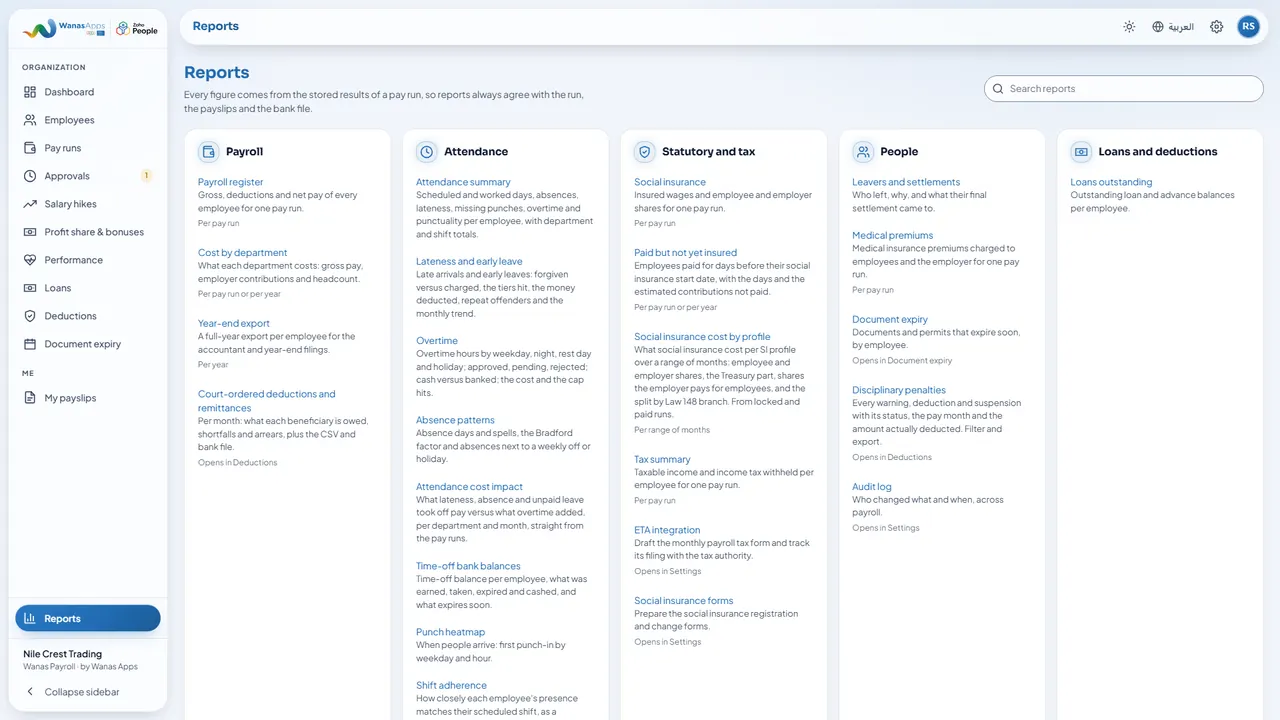Image resolution: width=1280 pixels, height=720 pixels.
Task: Open the Payroll register report
Action: 230,182
